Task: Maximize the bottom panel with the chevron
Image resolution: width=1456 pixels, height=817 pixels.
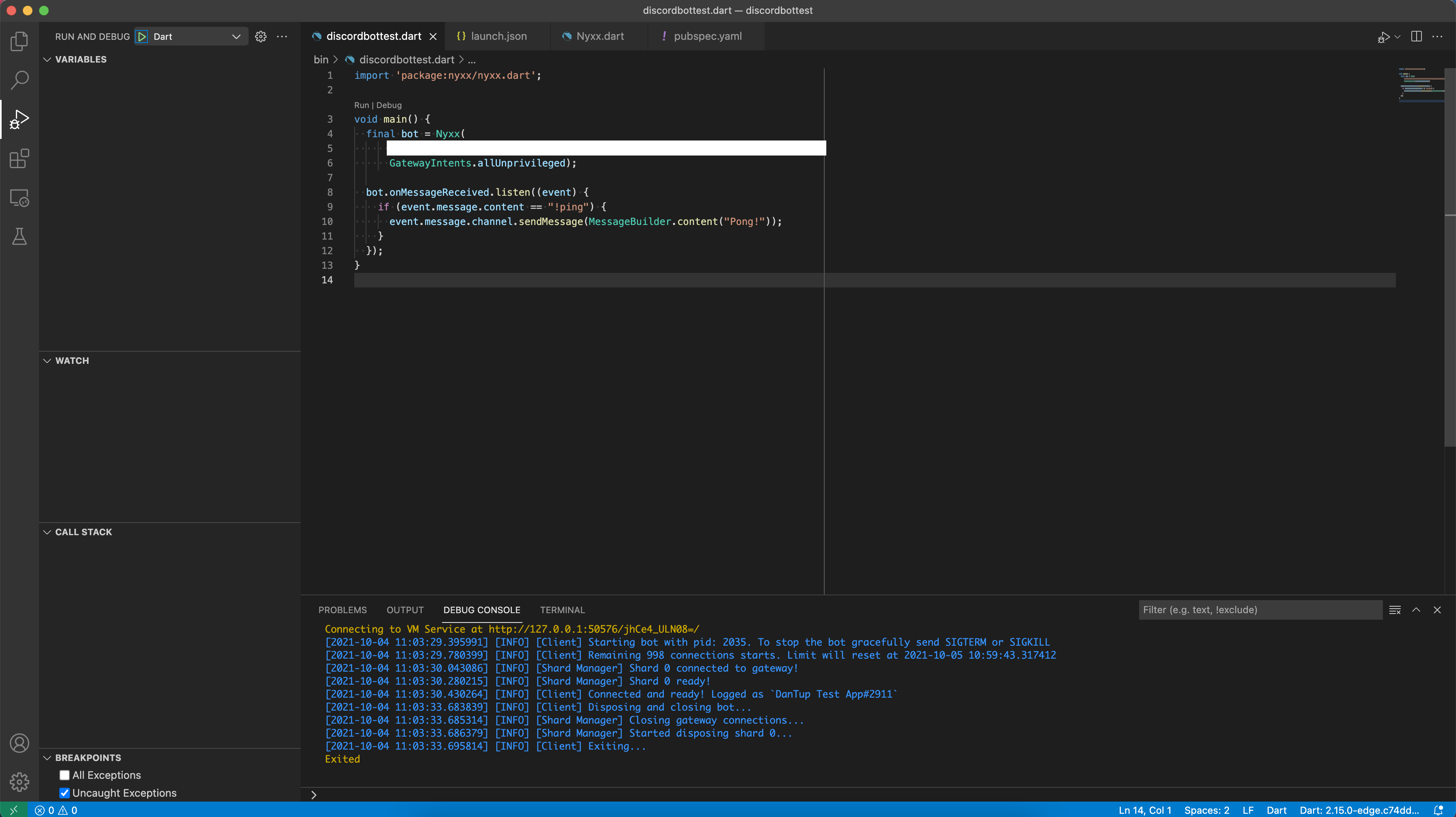Action: point(1417,610)
